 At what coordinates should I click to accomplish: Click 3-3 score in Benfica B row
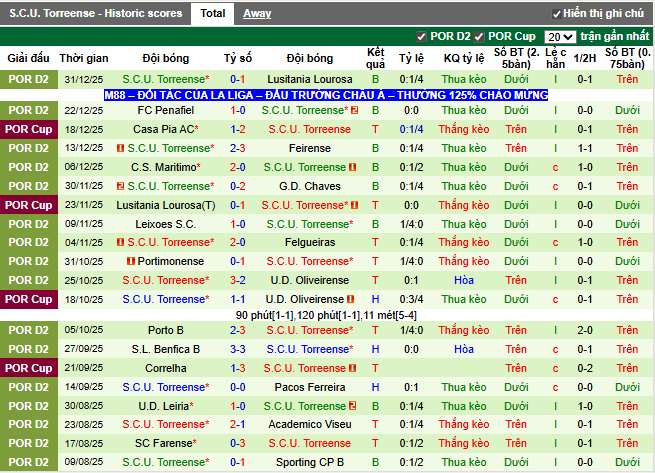click(238, 349)
